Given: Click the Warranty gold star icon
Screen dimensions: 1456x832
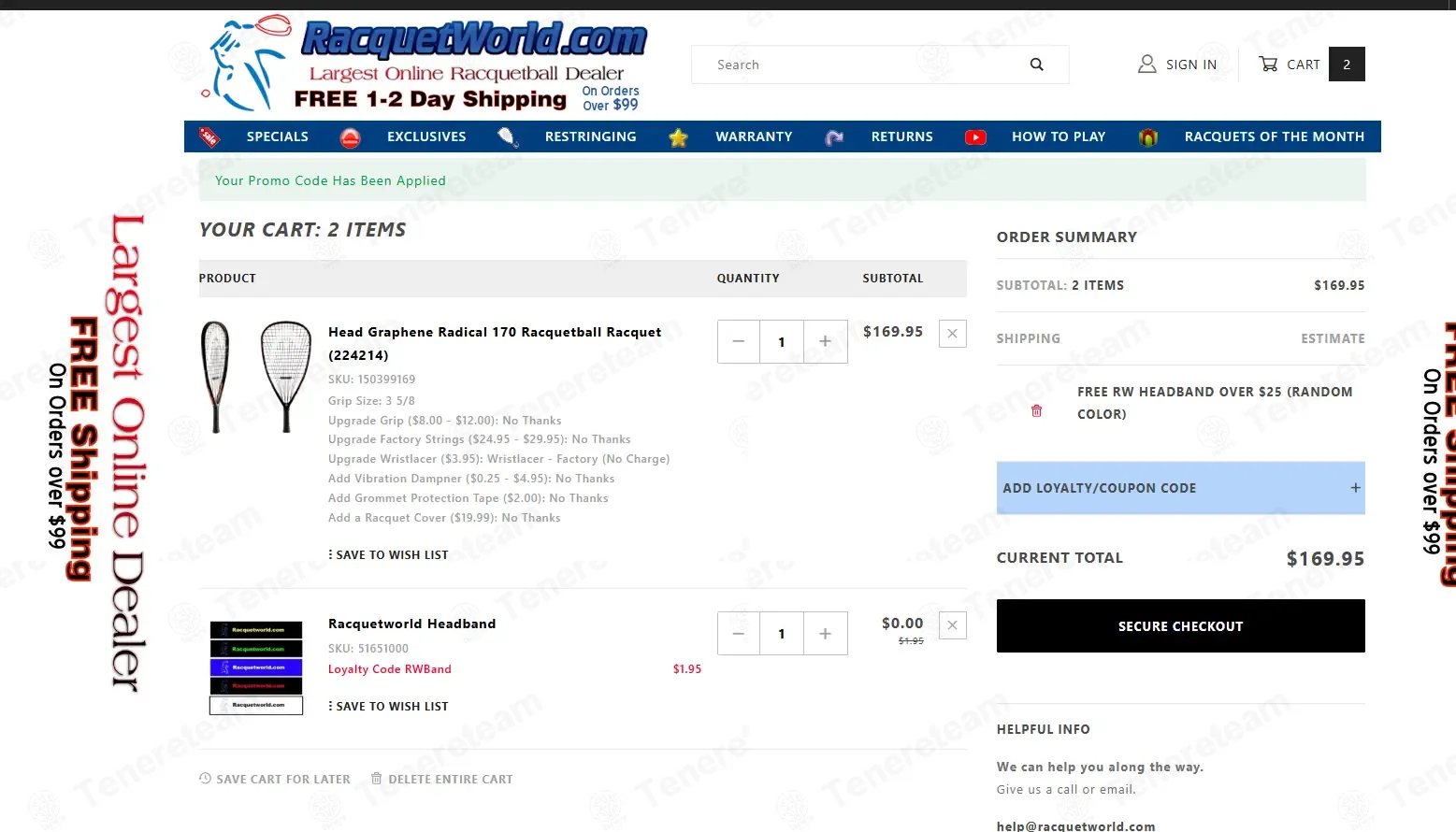Looking at the screenshot, I should click(679, 137).
